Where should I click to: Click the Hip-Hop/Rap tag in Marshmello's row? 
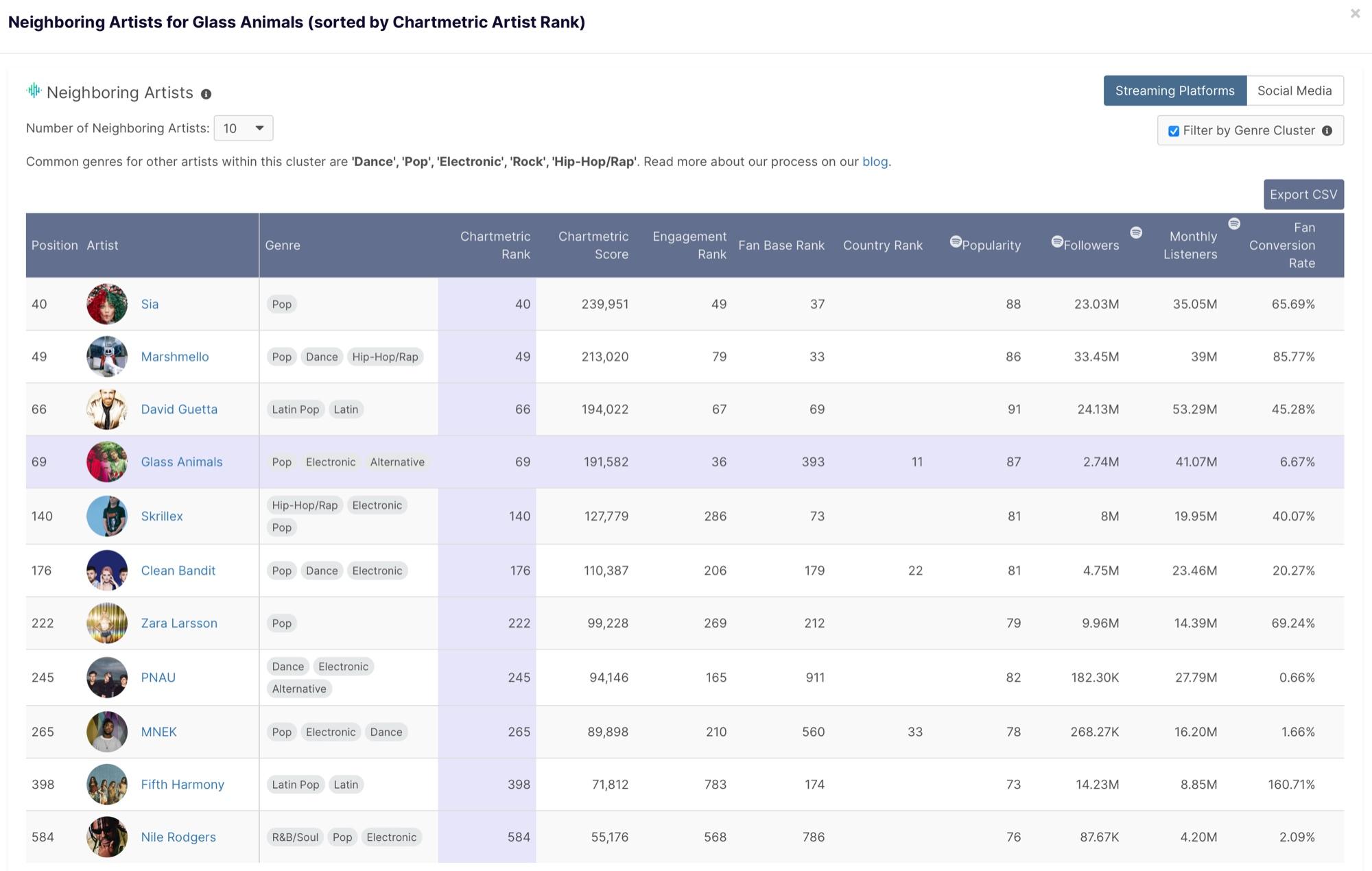[385, 357]
